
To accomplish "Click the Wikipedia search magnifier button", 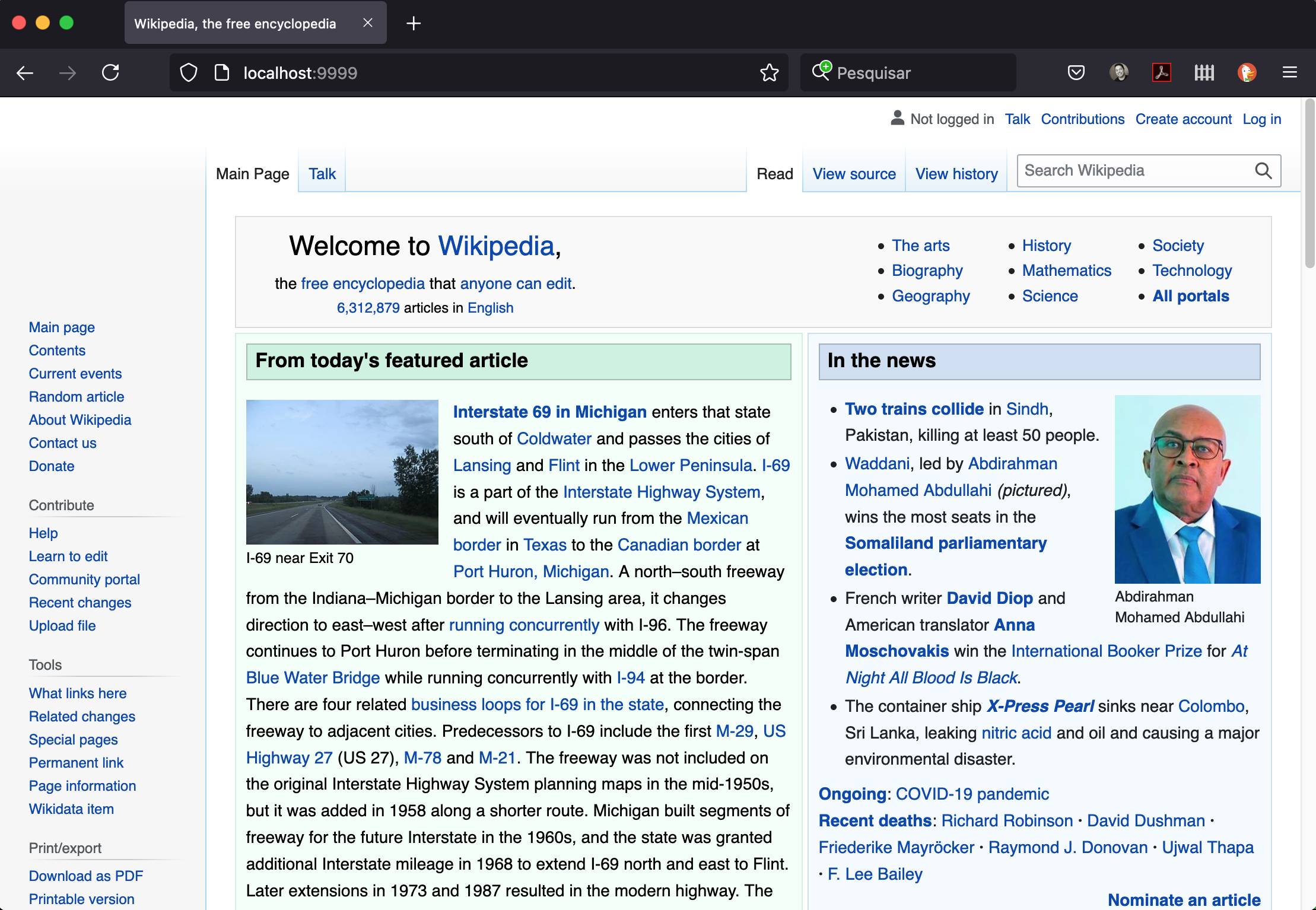I will click(x=1263, y=171).
